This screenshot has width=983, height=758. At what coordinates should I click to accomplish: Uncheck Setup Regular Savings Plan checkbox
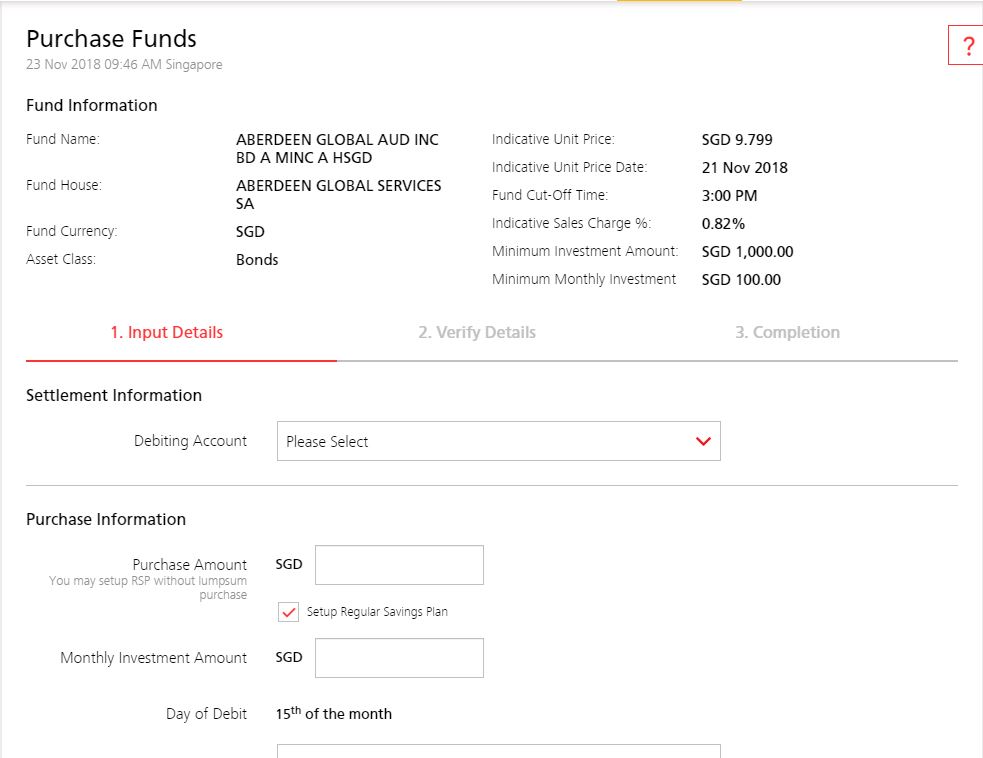tap(288, 612)
